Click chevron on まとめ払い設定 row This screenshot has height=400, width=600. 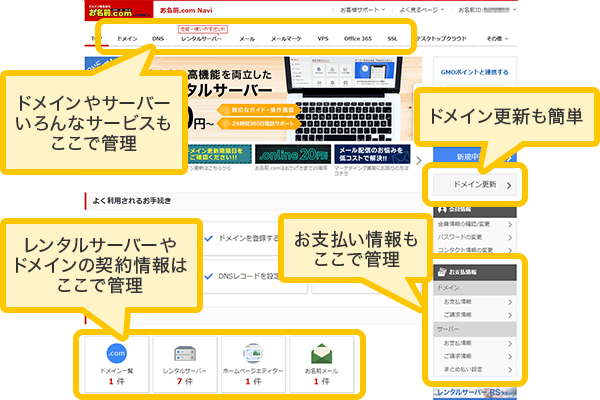point(510,369)
